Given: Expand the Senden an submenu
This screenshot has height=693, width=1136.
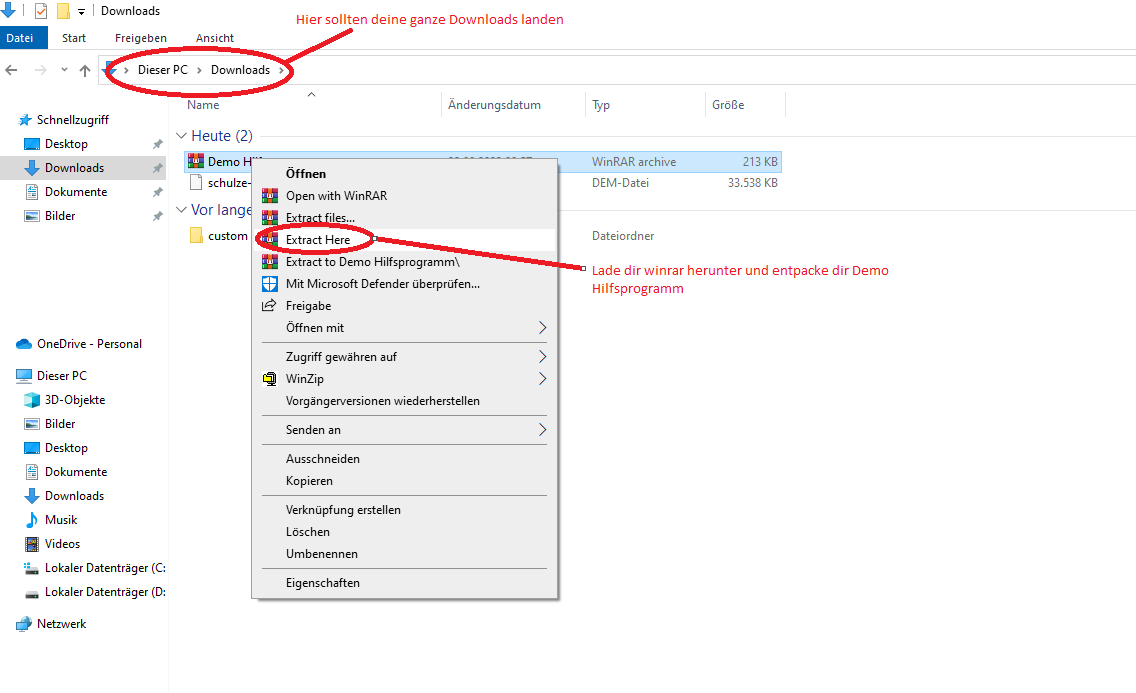Looking at the screenshot, I should click(x=543, y=430).
